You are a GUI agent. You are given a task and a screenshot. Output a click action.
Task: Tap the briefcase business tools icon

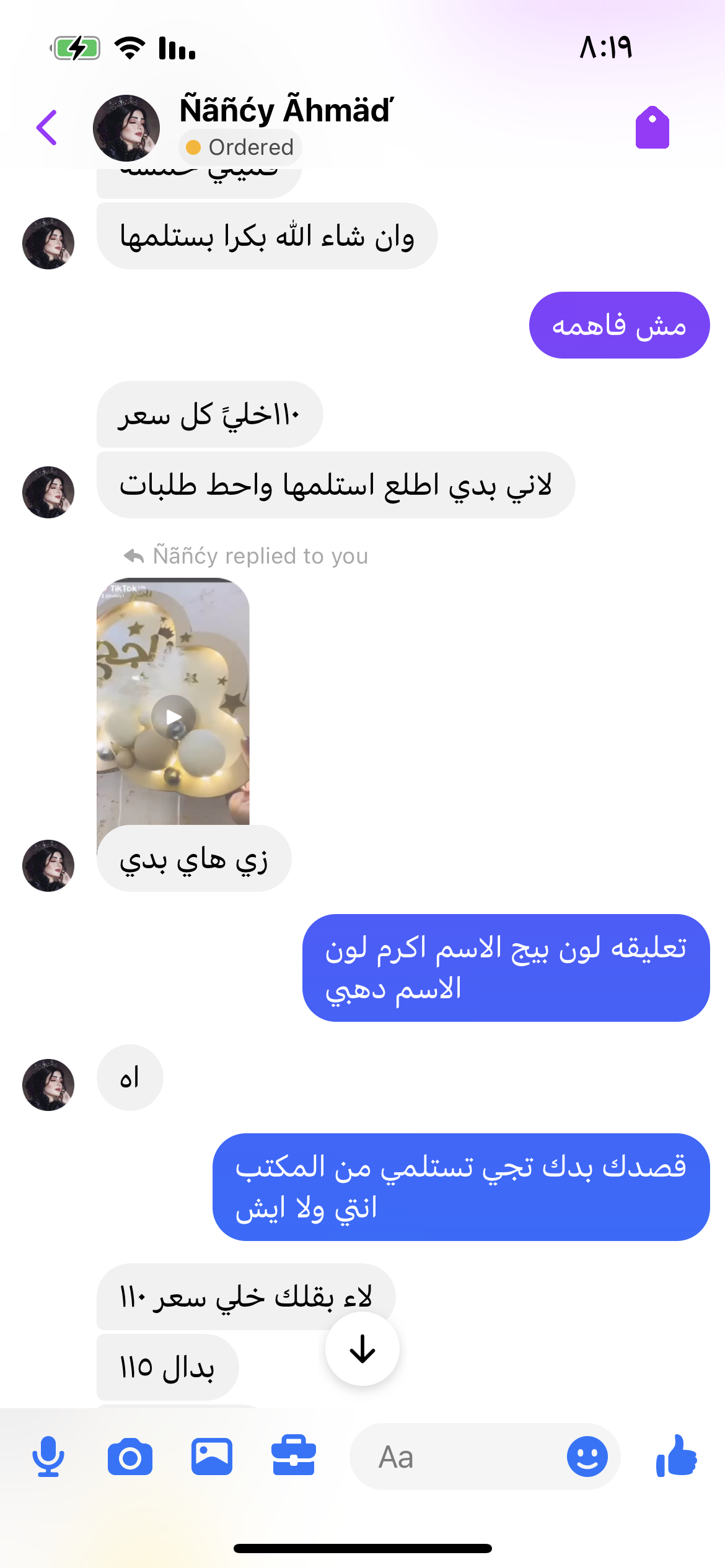tap(294, 1455)
